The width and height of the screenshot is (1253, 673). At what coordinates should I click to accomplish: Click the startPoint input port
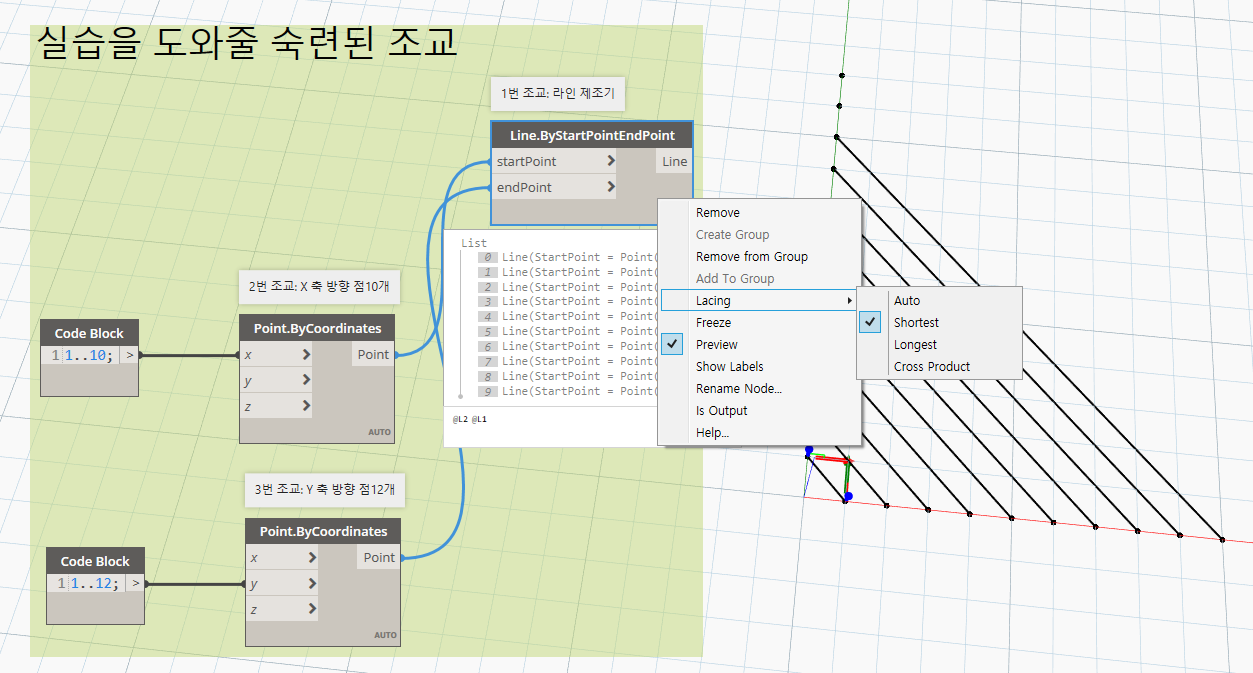coord(555,161)
